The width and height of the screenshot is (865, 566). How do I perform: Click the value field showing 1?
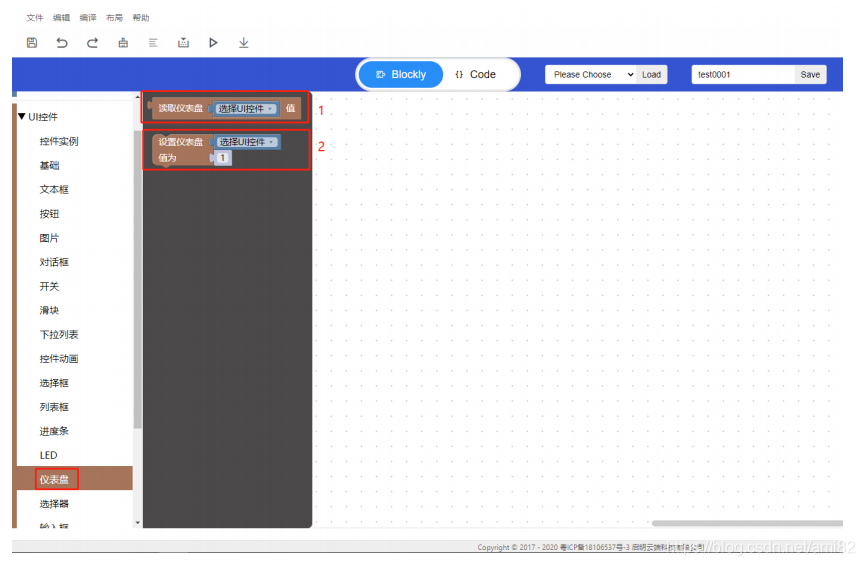(x=223, y=158)
